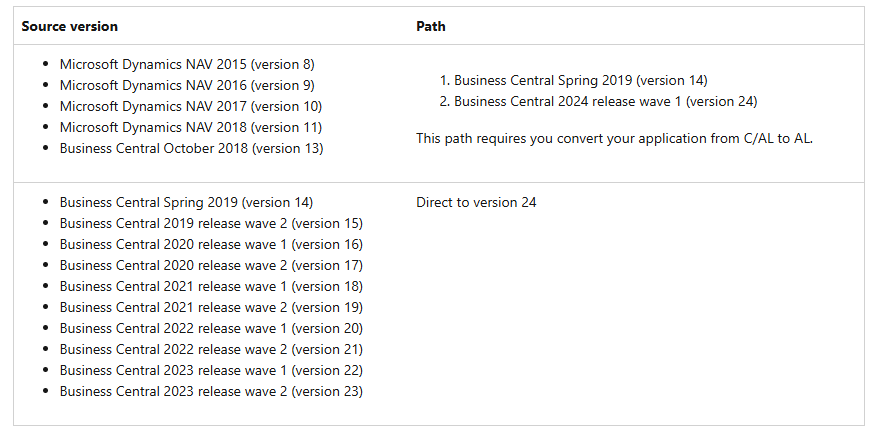Image resolution: width=874 pixels, height=435 pixels.
Task: Click 'Business Central 2021 release wave 1 (version 18)'
Action: [211, 286]
